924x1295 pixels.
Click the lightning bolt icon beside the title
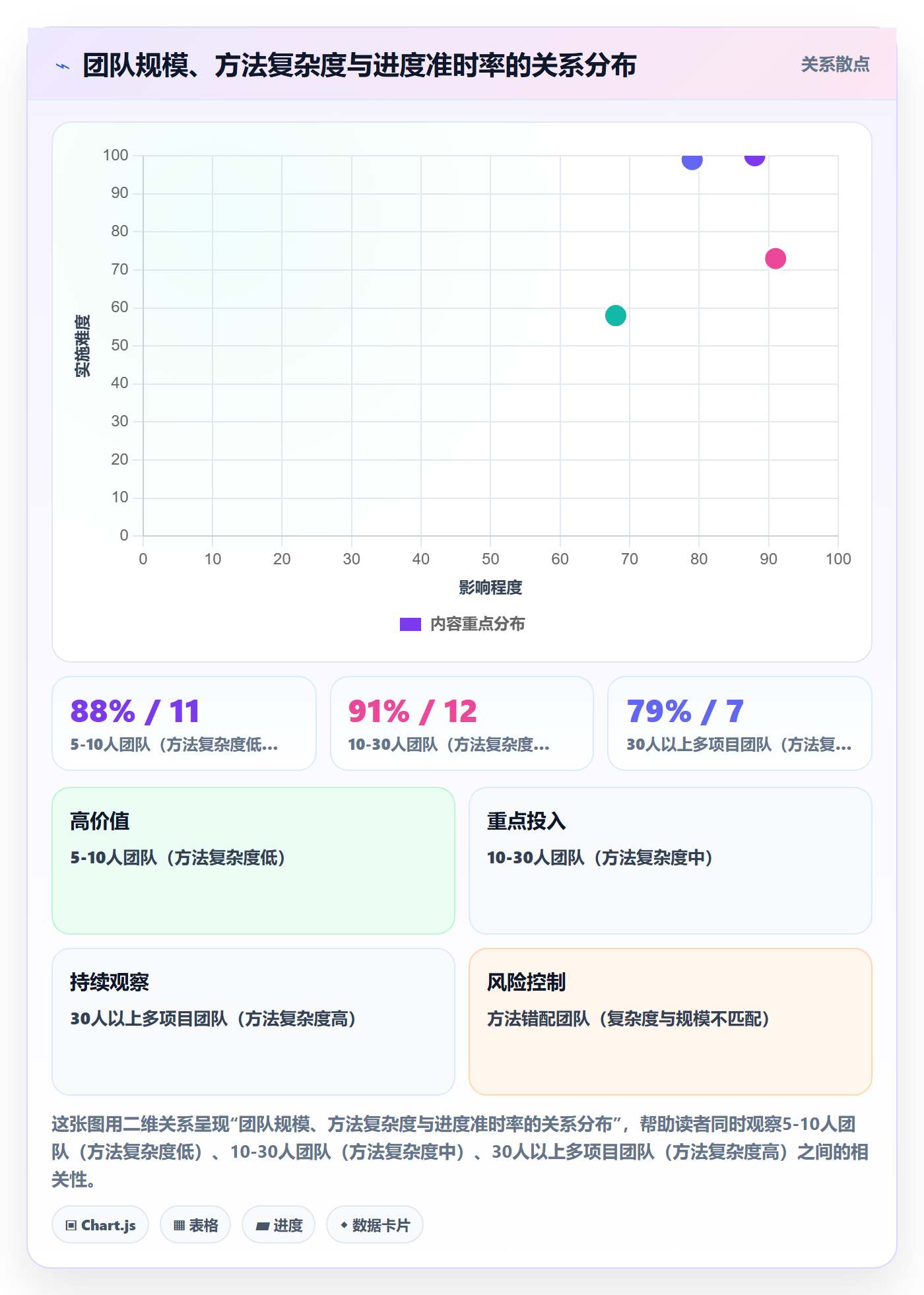(x=63, y=66)
